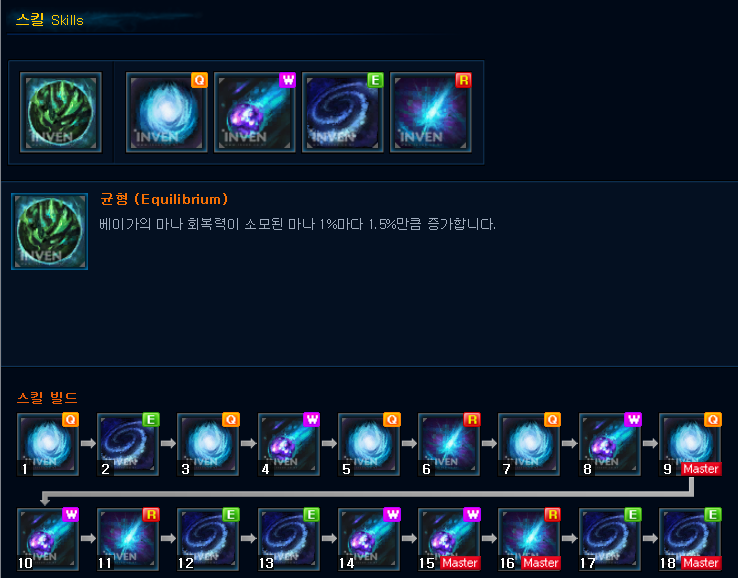Screen dimensions: 738x578
Task: Click skill build step 10 W icon
Action: pyautogui.click(x=48, y=539)
